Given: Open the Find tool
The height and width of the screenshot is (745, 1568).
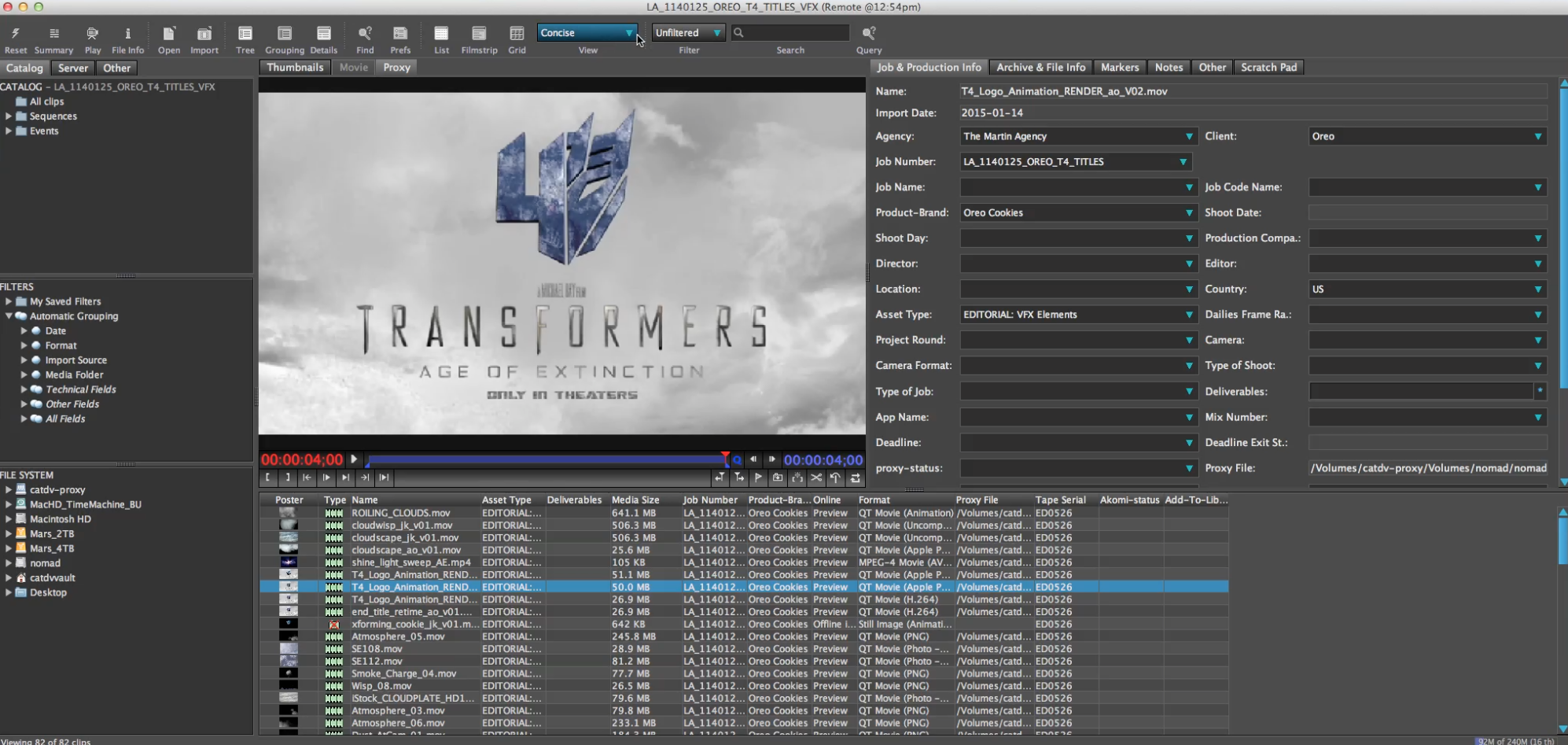Looking at the screenshot, I should pyautogui.click(x=365, y=33).
